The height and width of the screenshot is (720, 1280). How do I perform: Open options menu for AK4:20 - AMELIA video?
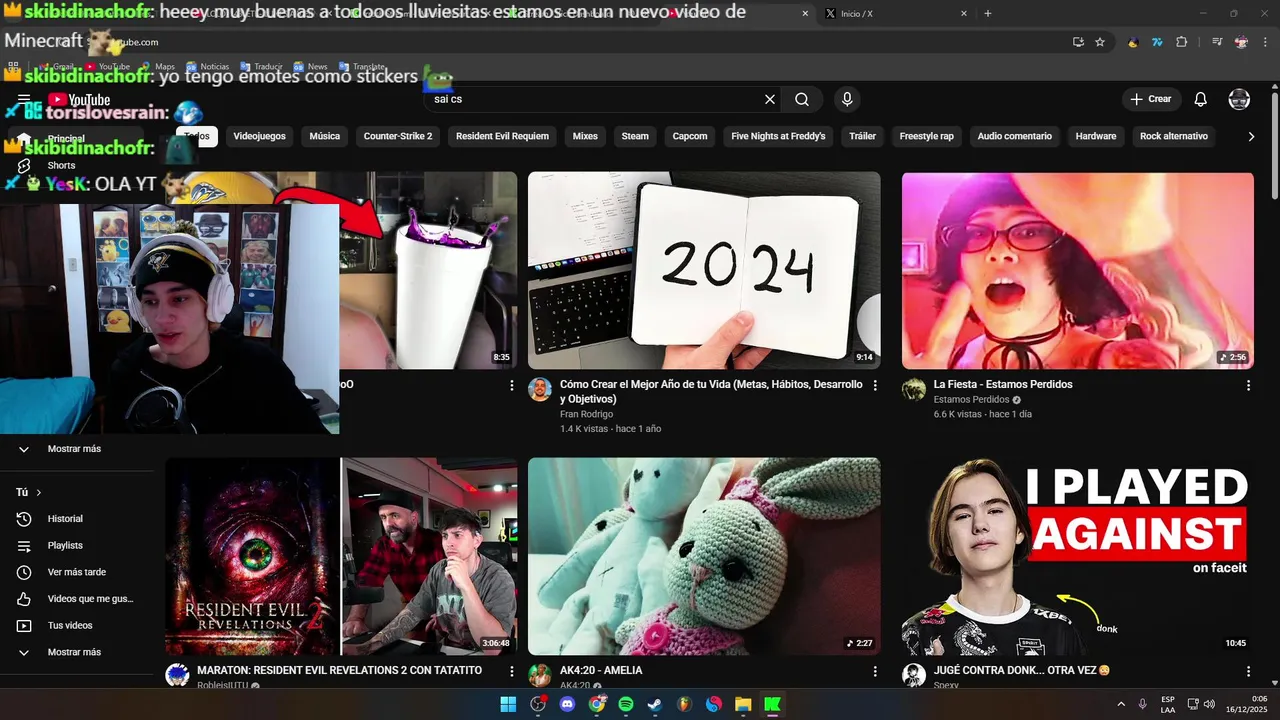coord(875,671)
